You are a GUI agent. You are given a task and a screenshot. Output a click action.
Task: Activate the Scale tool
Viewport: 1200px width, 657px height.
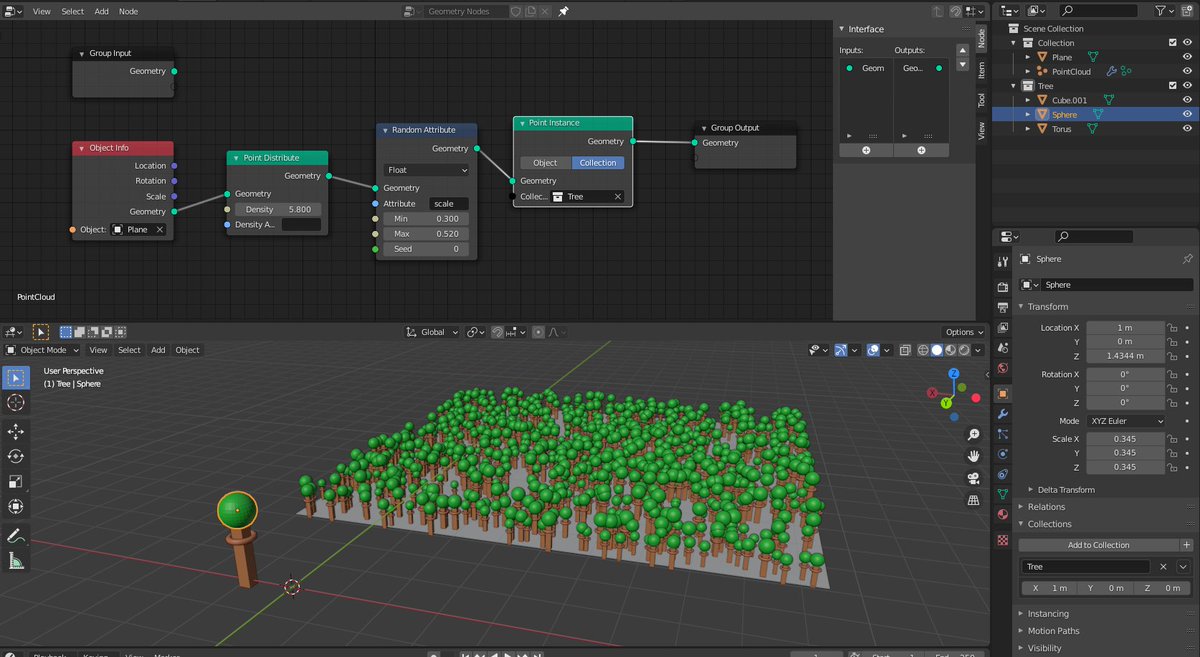click(x=16, y=481)
